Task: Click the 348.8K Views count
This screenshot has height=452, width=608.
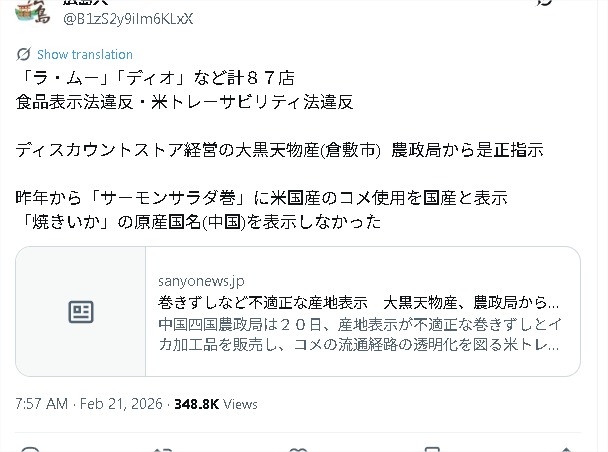Action: point(216,404)
